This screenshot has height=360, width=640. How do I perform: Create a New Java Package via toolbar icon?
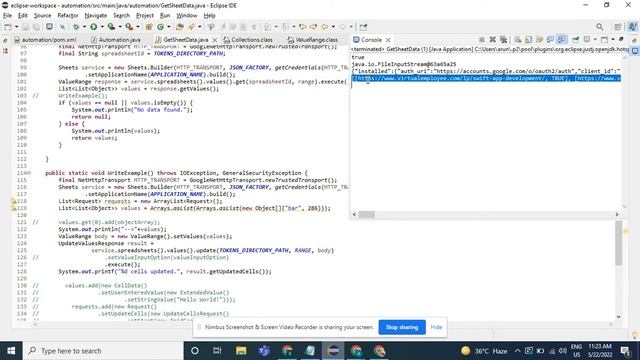pos(149,27)
